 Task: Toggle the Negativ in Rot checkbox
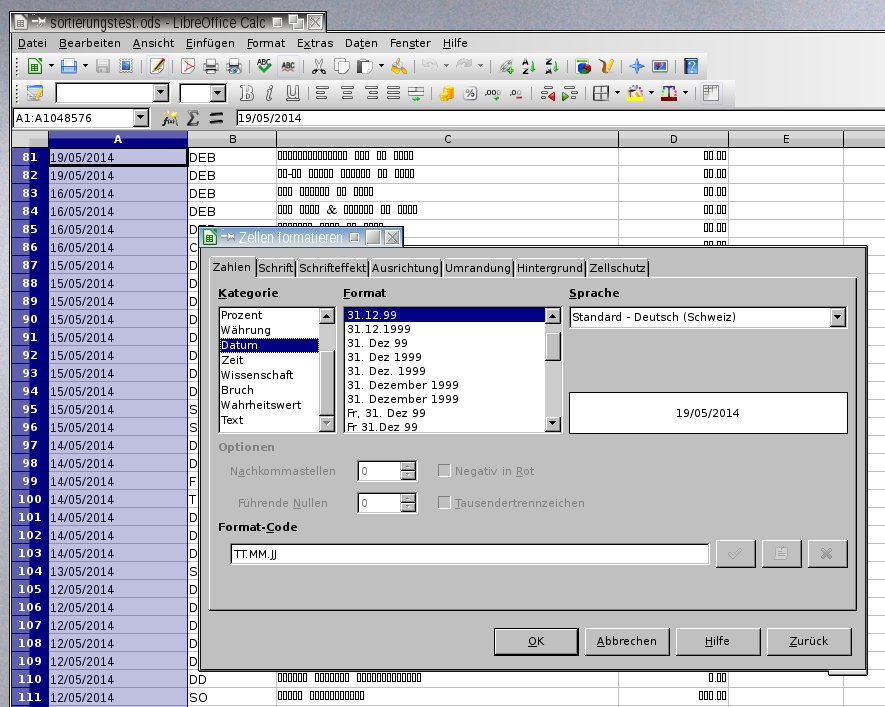[x=444, y=471]
